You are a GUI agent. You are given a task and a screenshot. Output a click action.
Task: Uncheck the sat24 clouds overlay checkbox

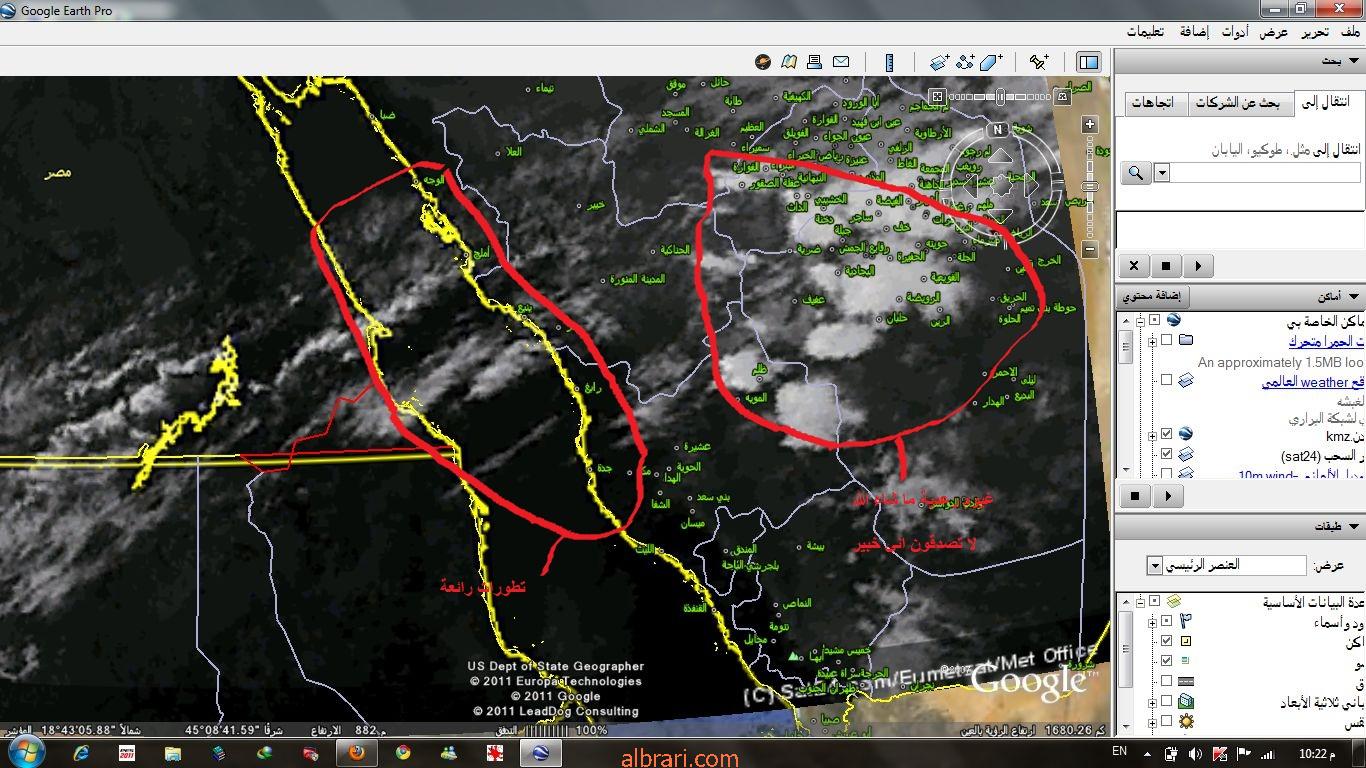[1167, 454]
